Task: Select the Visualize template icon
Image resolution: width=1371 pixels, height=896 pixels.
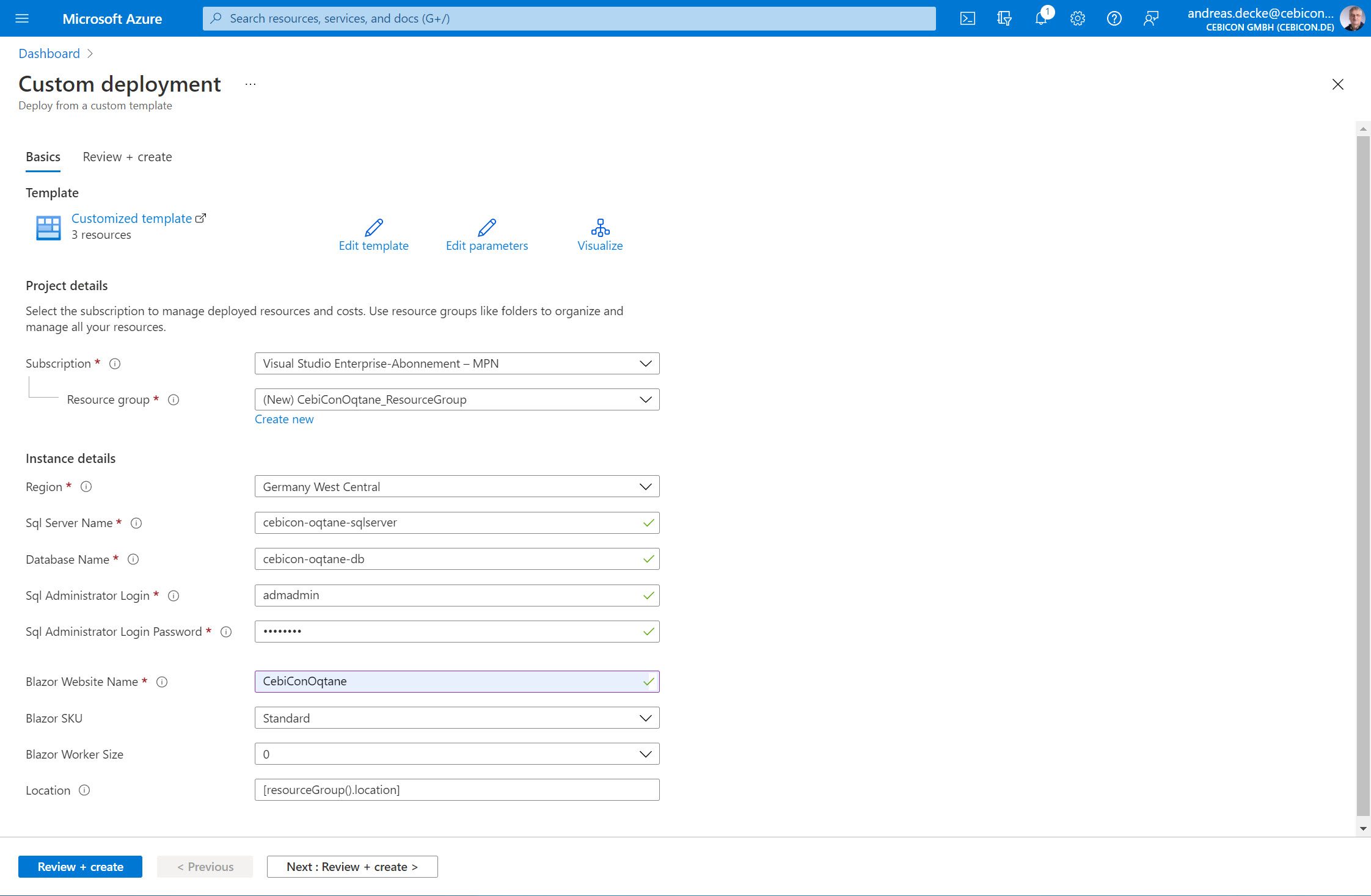Action: click(599, 234)
